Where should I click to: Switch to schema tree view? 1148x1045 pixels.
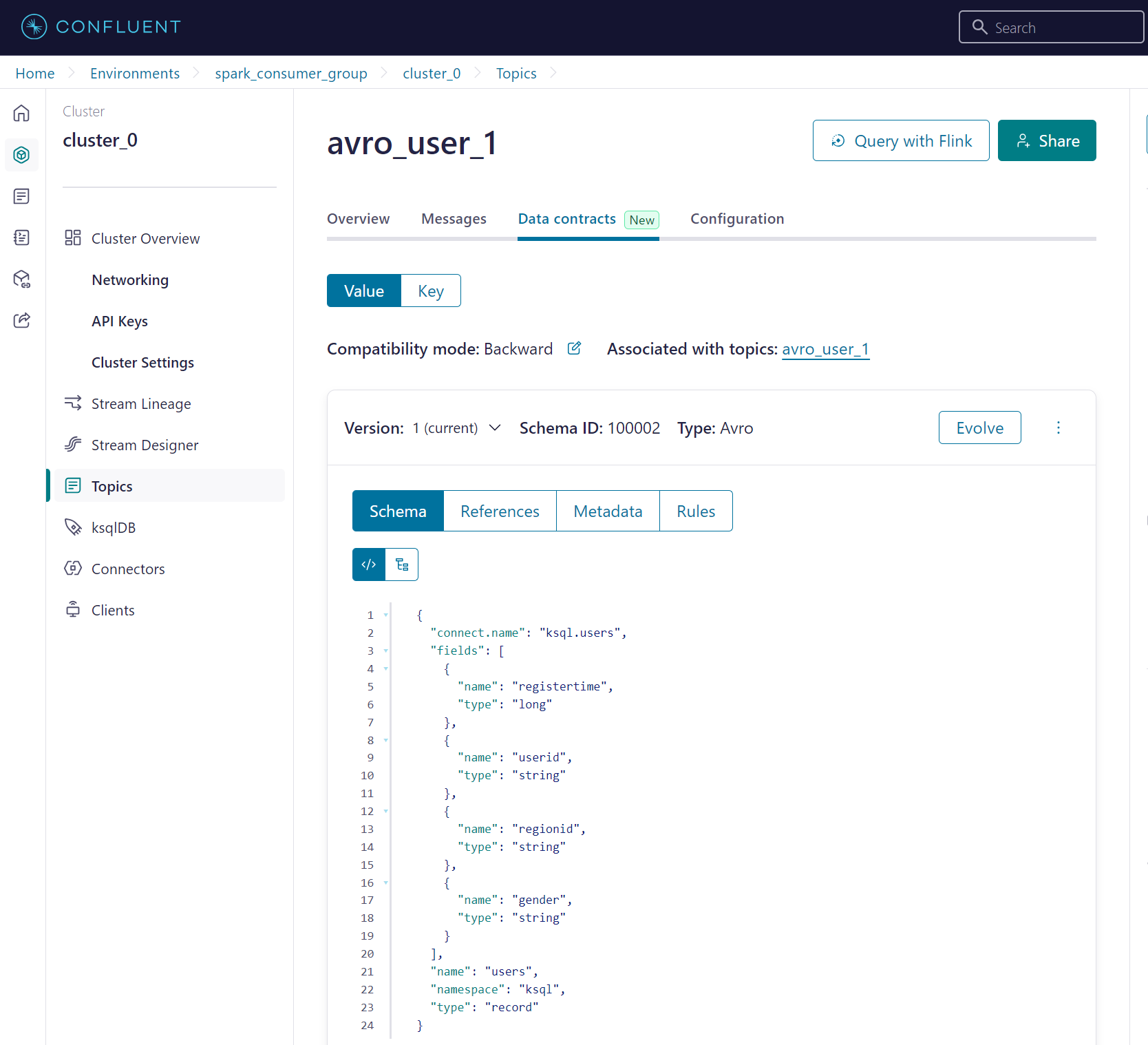(x=402, y=564)
